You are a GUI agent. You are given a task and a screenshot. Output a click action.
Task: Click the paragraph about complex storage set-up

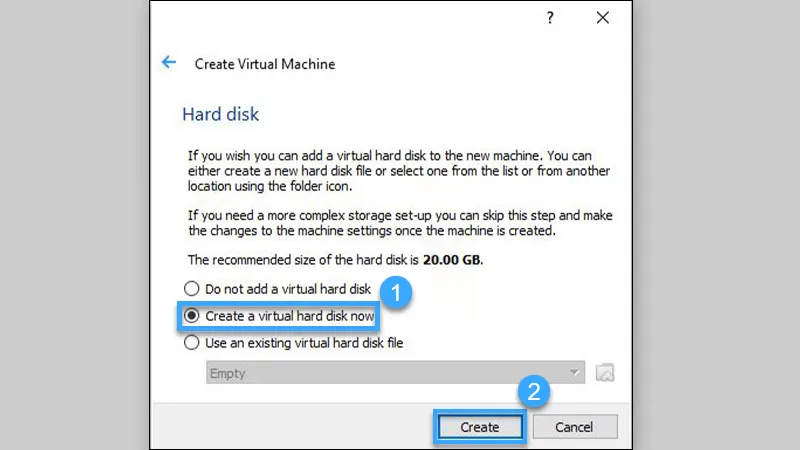click(x=400, y=223)
